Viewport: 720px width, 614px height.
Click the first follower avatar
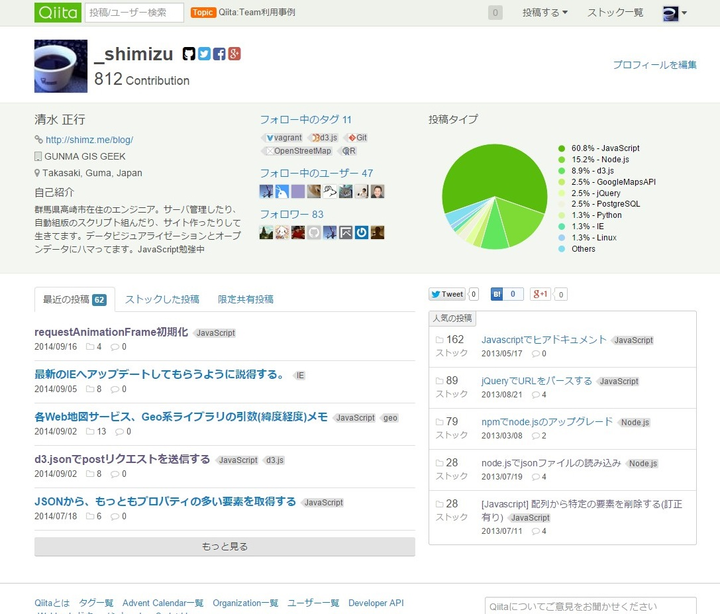click(x=266, y=232)
